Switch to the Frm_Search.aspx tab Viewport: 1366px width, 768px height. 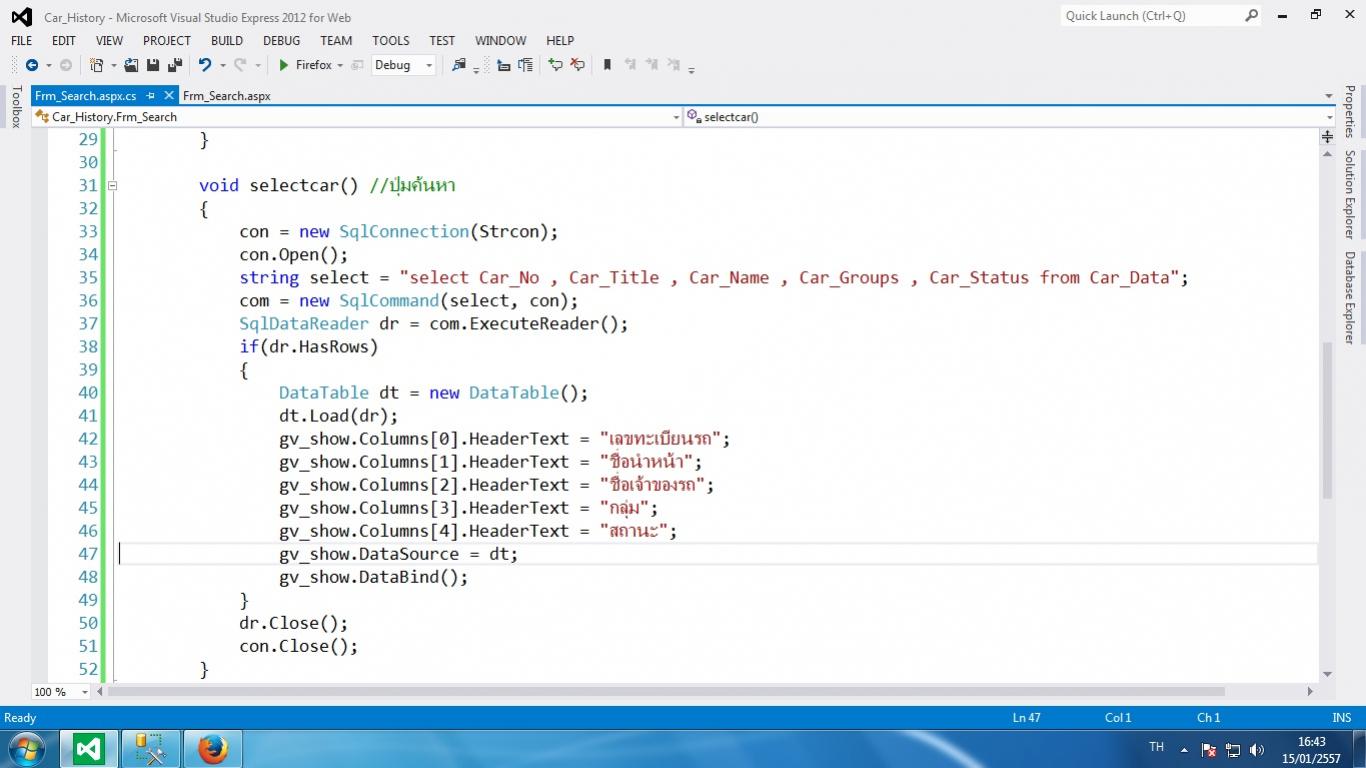227,96
